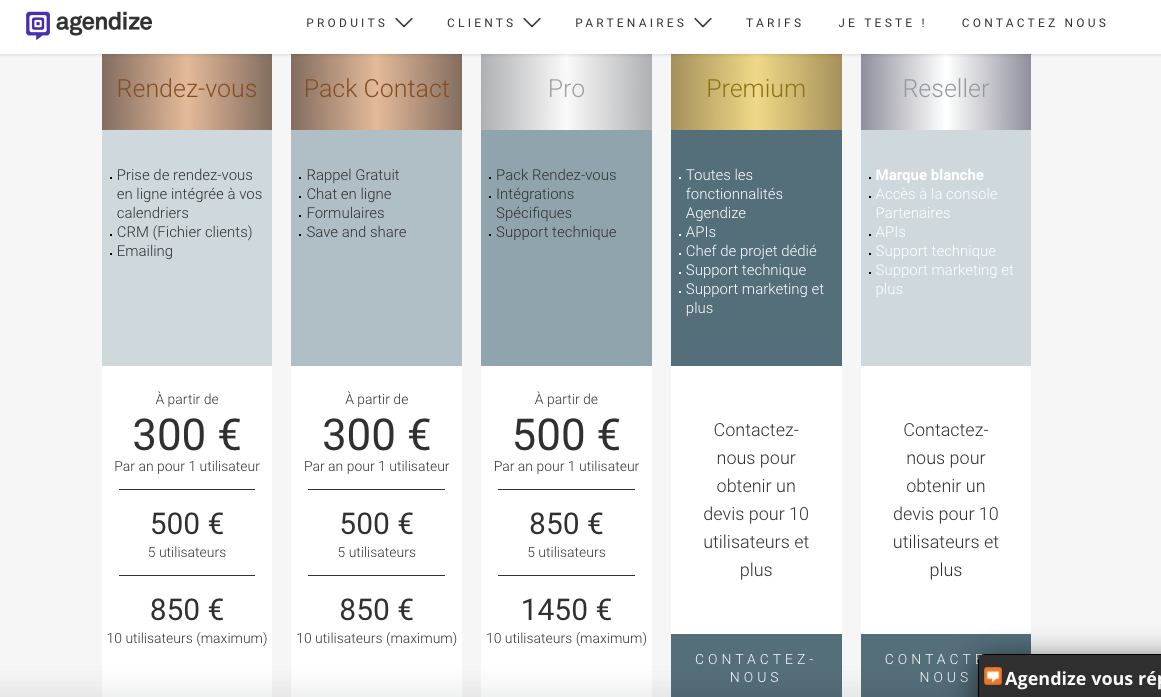1161x697 pixels.
Task: Click the Clients menu label
Action: click(x=480, y=23)
